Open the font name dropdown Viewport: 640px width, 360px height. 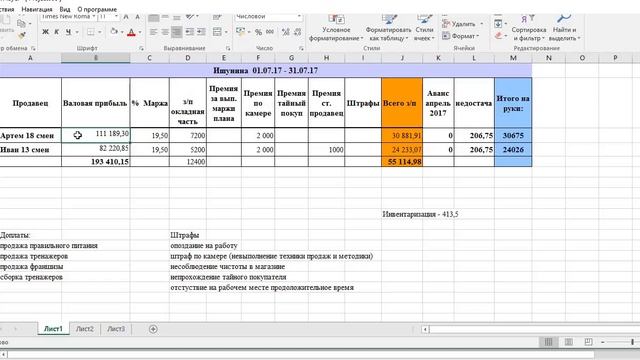pos(93,17)
